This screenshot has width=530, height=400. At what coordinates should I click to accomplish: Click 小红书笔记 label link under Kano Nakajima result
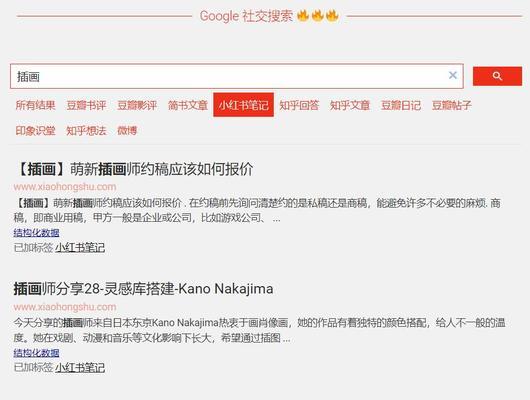point(80,368)
